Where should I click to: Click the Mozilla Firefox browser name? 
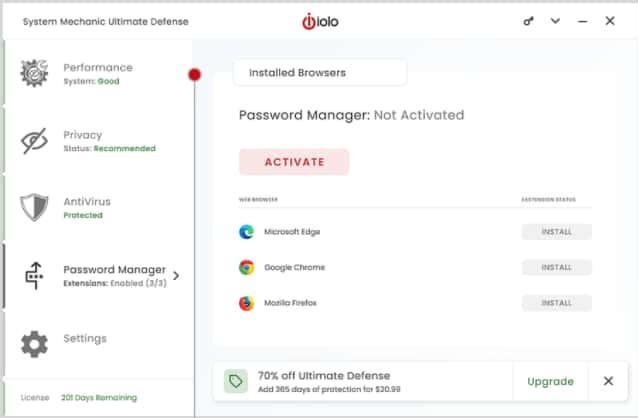(290, 303)
